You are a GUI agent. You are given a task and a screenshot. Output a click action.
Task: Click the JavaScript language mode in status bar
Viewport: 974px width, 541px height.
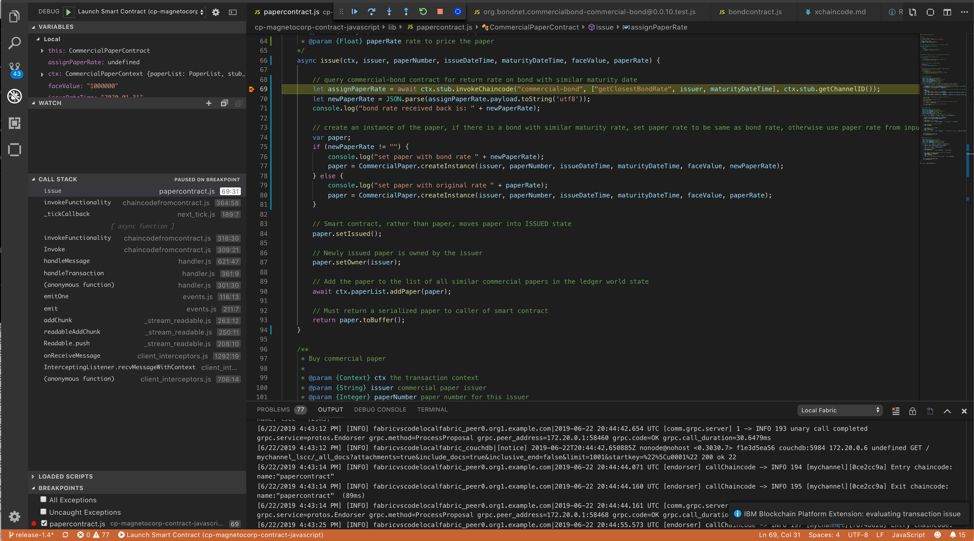click(x=908, y=535)
